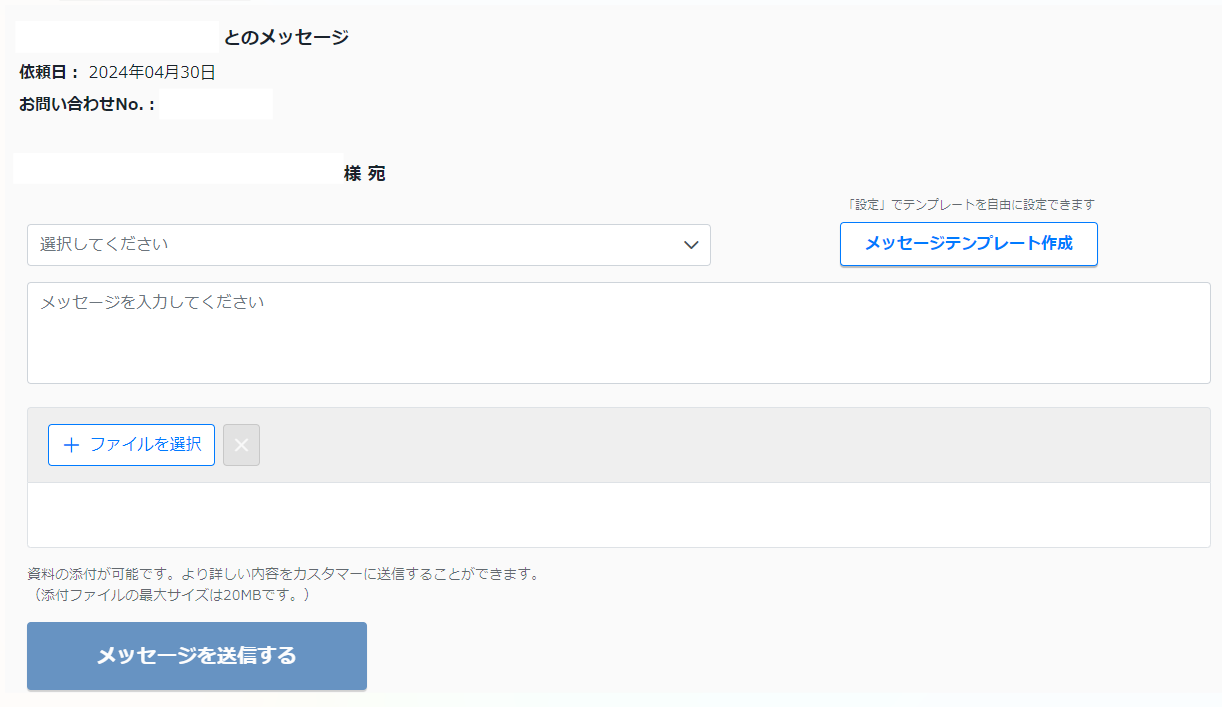Viewport: 1222px width, 707px height.
Task: Click the X icon to remove file
Action: point(241,445)
